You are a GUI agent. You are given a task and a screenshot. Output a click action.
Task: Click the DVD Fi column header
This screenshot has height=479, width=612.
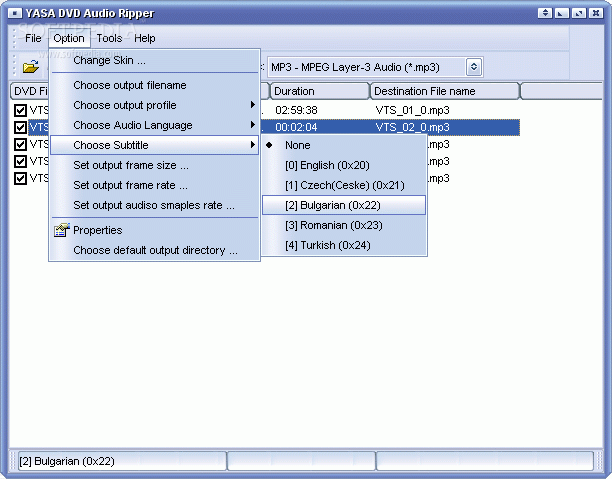[30, 91]
